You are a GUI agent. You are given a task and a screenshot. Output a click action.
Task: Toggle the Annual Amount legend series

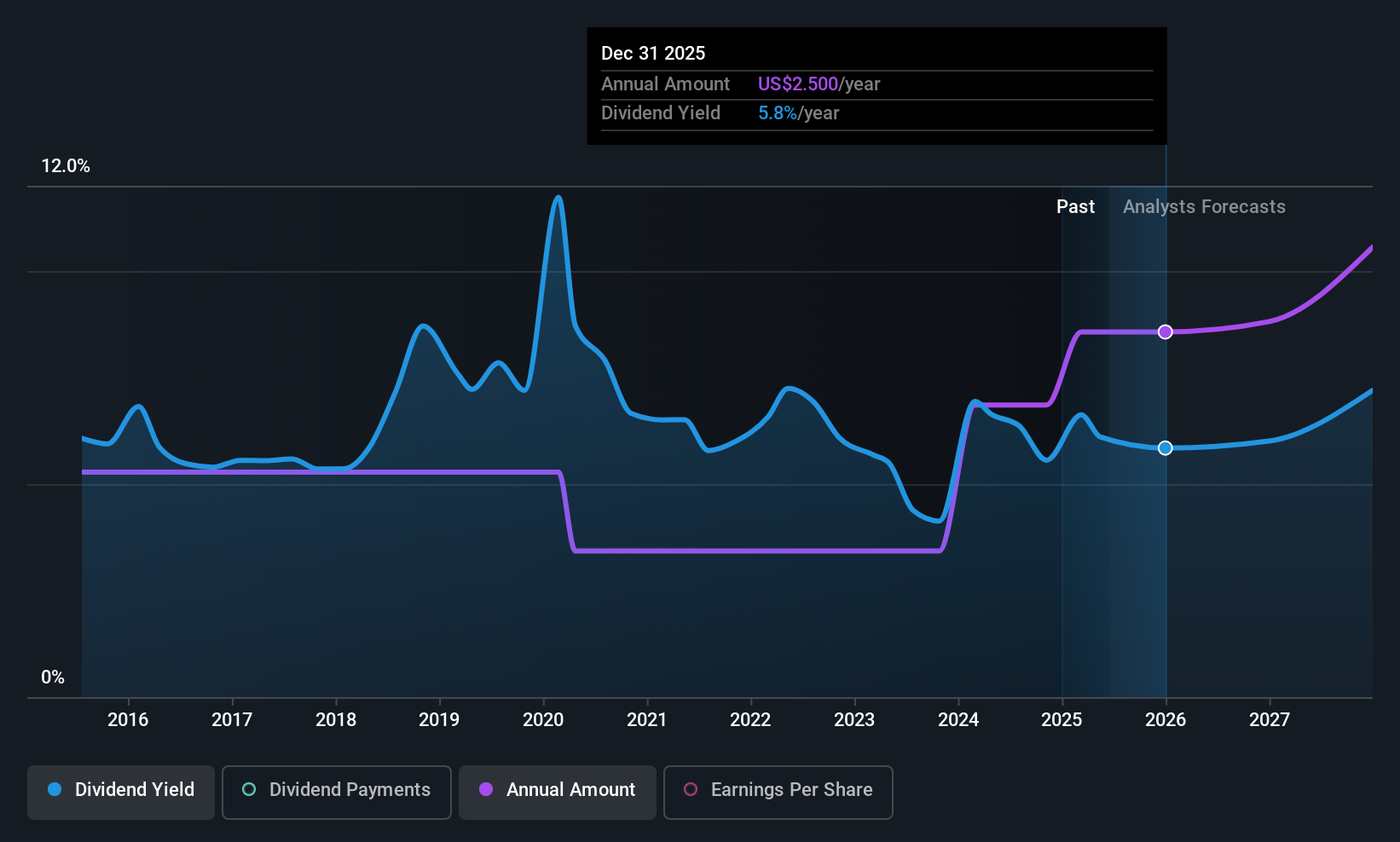pyautogui.click(x=558, y=792)
